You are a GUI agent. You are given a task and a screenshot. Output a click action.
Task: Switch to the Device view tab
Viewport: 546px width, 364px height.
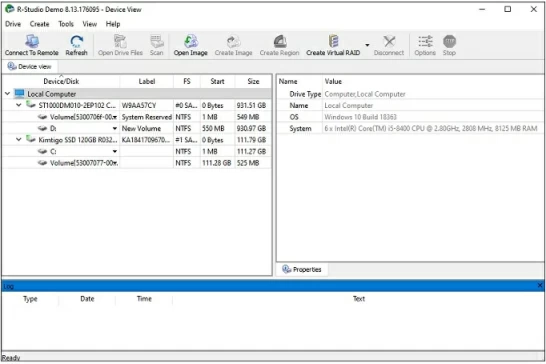point(30,66)
